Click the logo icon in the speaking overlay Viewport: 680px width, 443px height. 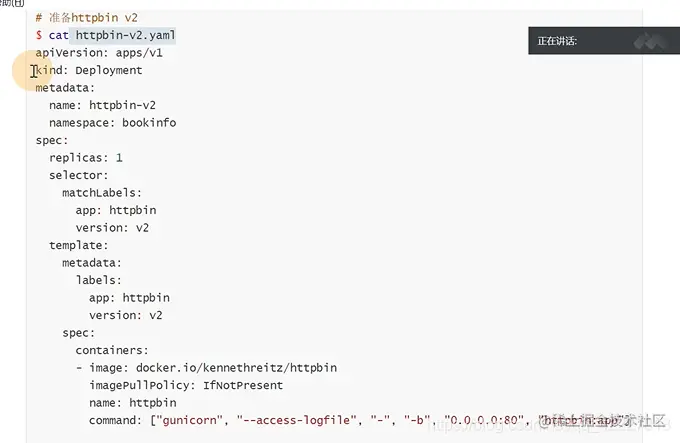tap(655, 41)
